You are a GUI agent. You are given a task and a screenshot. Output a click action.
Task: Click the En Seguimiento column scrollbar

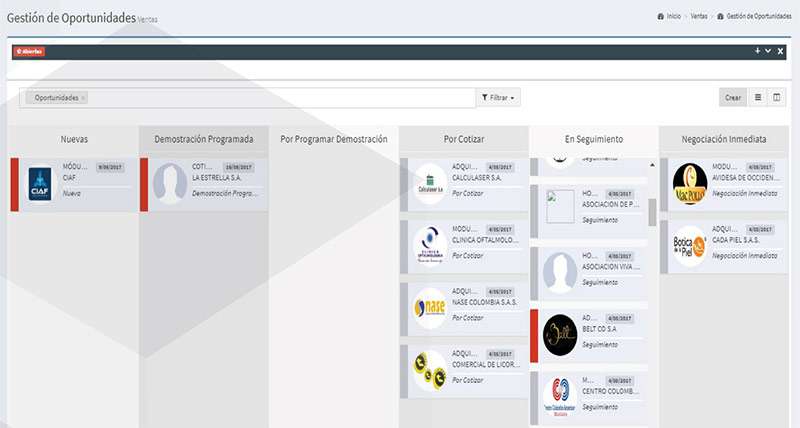[653, 212]
